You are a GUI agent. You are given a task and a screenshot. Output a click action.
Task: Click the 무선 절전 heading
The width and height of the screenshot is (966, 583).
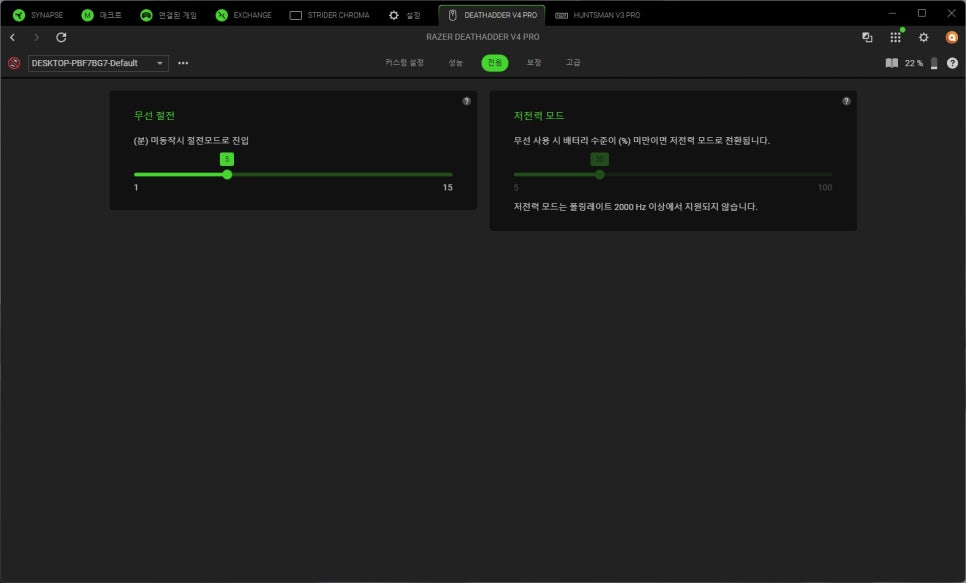pyautogui.click(x=154, y=115)
